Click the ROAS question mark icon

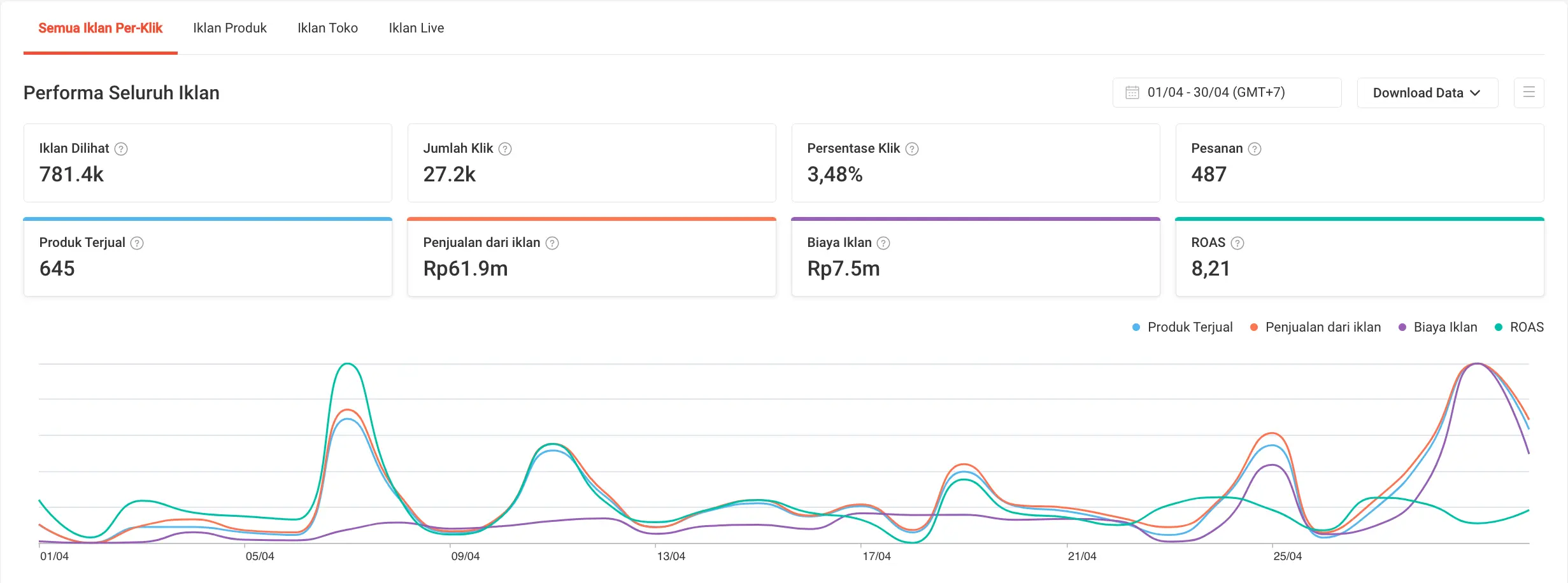pos(1237,243)
